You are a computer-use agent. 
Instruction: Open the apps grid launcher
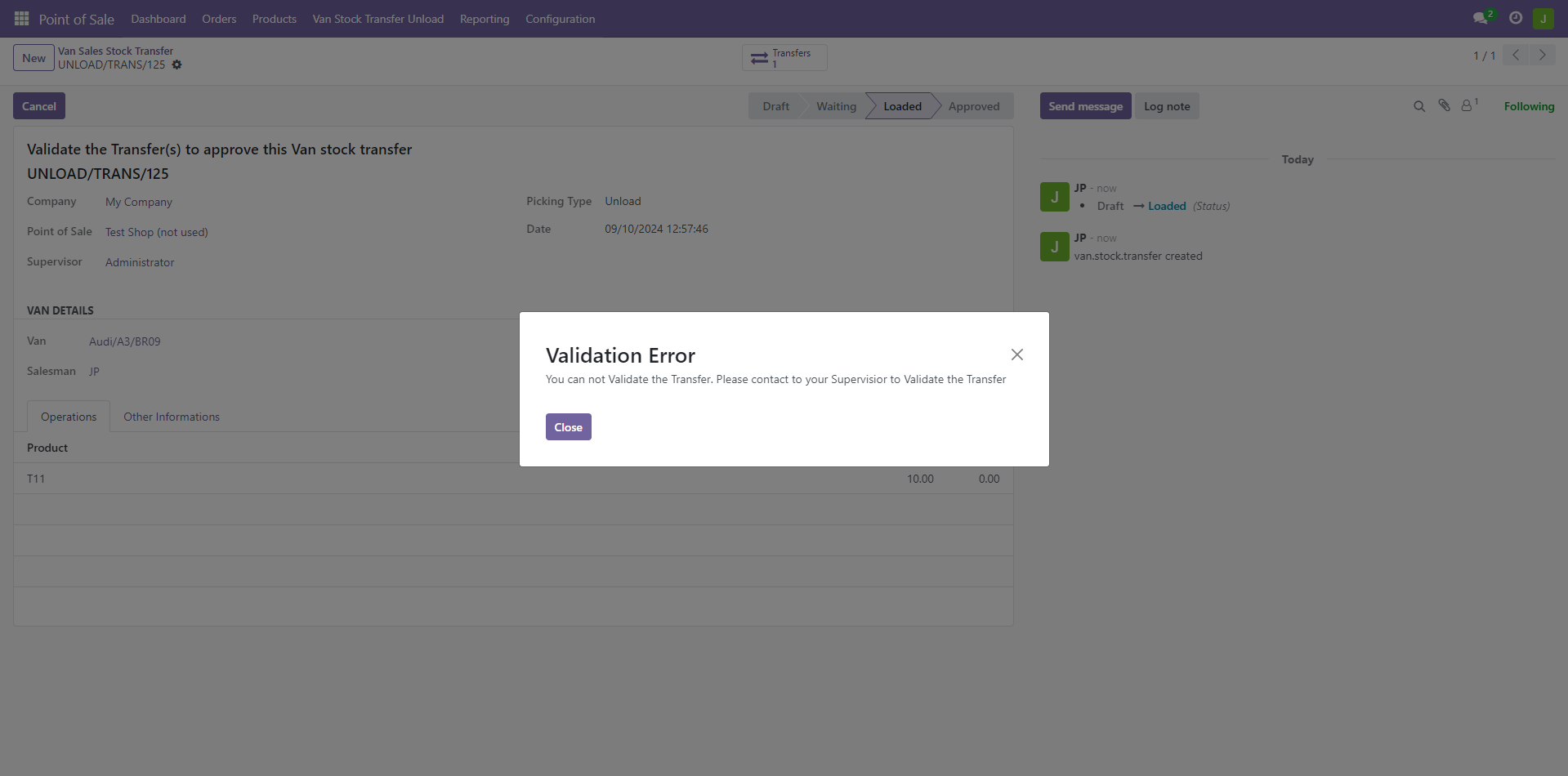pos(20,17)
